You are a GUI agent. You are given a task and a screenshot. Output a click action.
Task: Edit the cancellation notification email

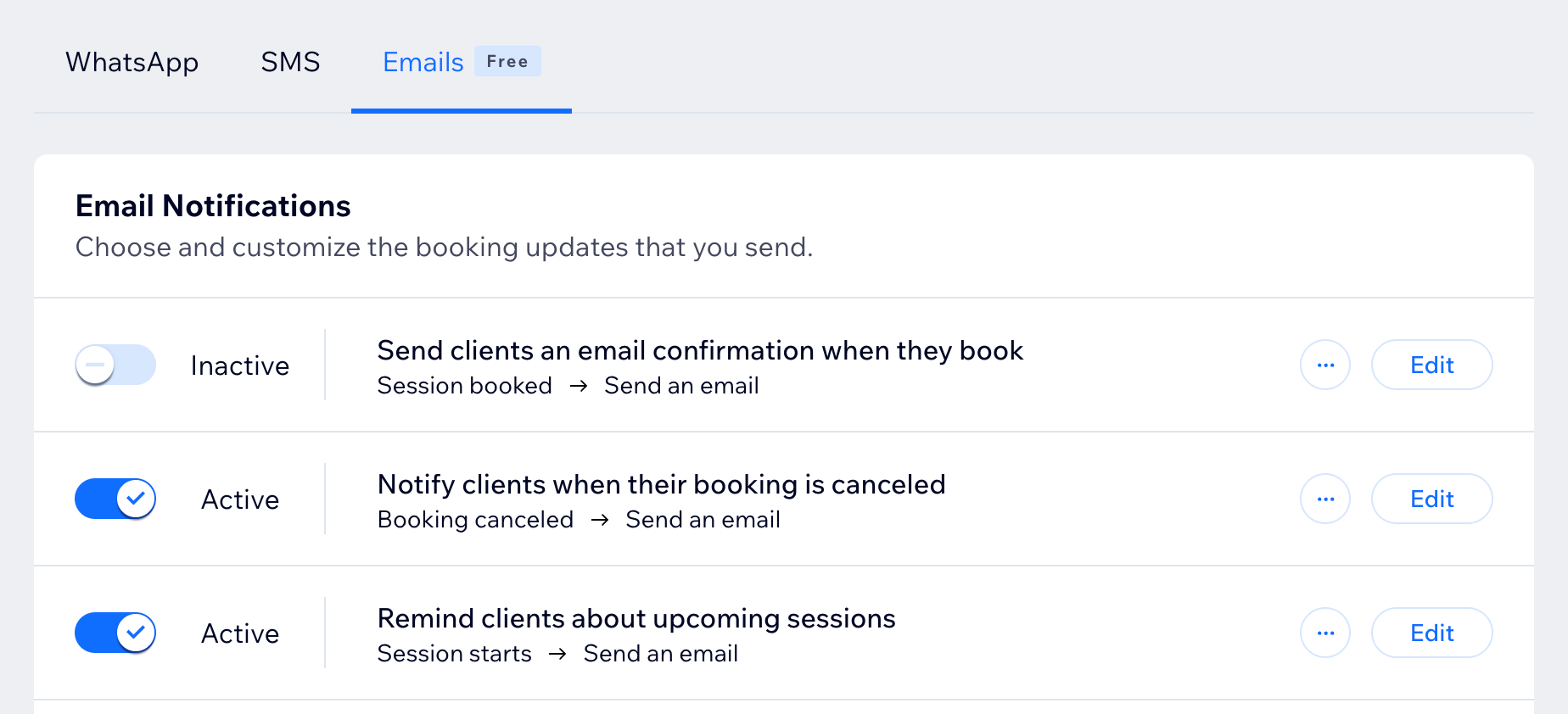1431,499
